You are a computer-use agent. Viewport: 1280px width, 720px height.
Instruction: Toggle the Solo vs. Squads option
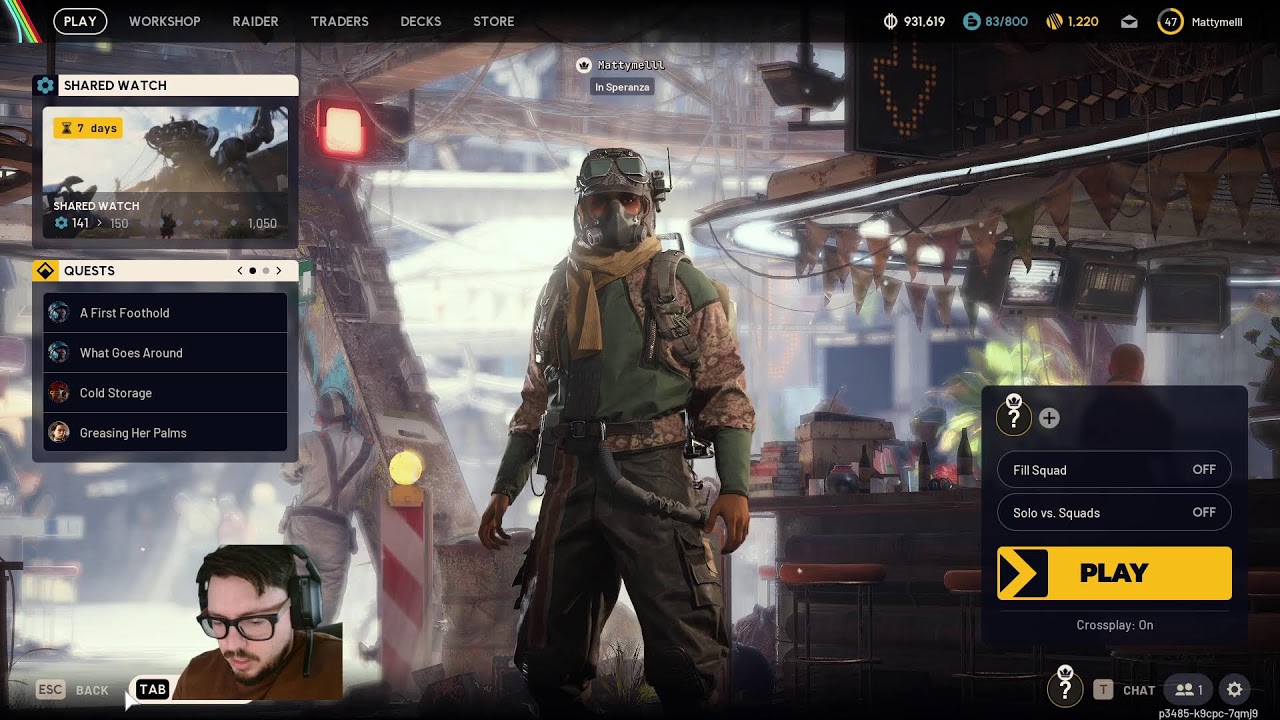click(1114, 513)
